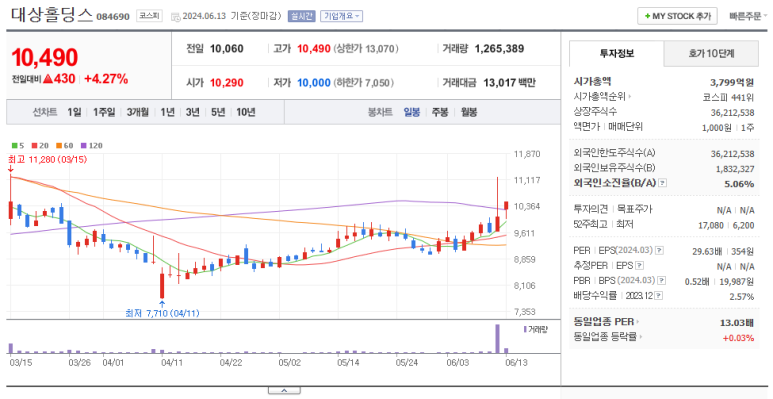Click the 거래량 value 1,265,389
Viewport: 773px width, 399px height.
tap(499, 49)
